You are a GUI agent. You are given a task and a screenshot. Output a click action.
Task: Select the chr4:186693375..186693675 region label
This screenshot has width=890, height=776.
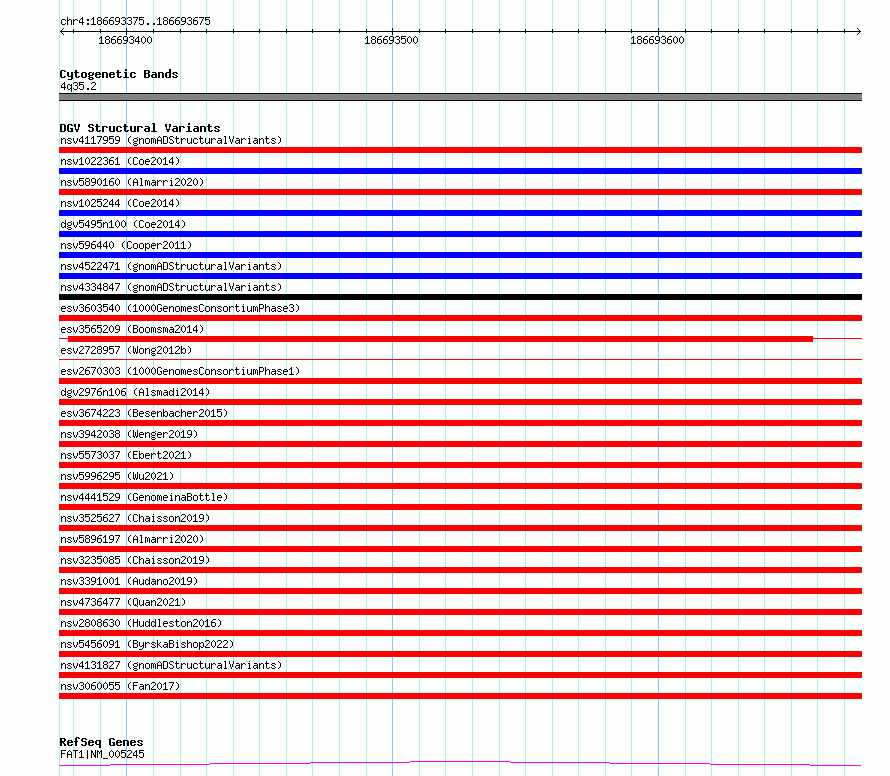click(135, 21)
